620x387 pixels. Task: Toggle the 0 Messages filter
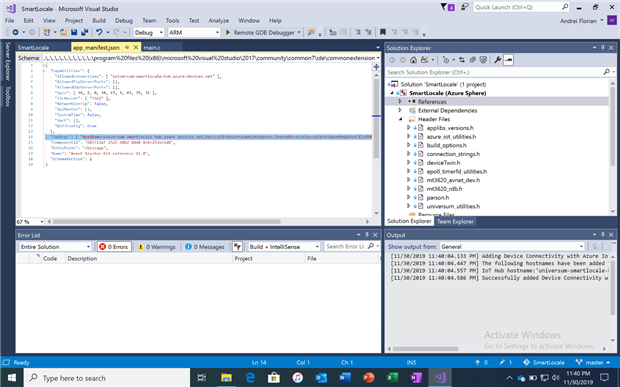[205, 247]
